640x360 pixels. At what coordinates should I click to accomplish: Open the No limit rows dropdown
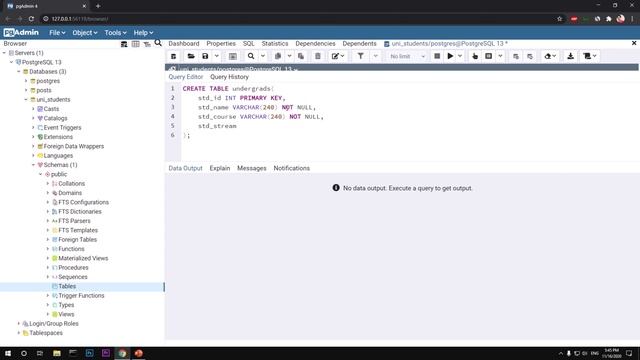(x=407, y=56)
